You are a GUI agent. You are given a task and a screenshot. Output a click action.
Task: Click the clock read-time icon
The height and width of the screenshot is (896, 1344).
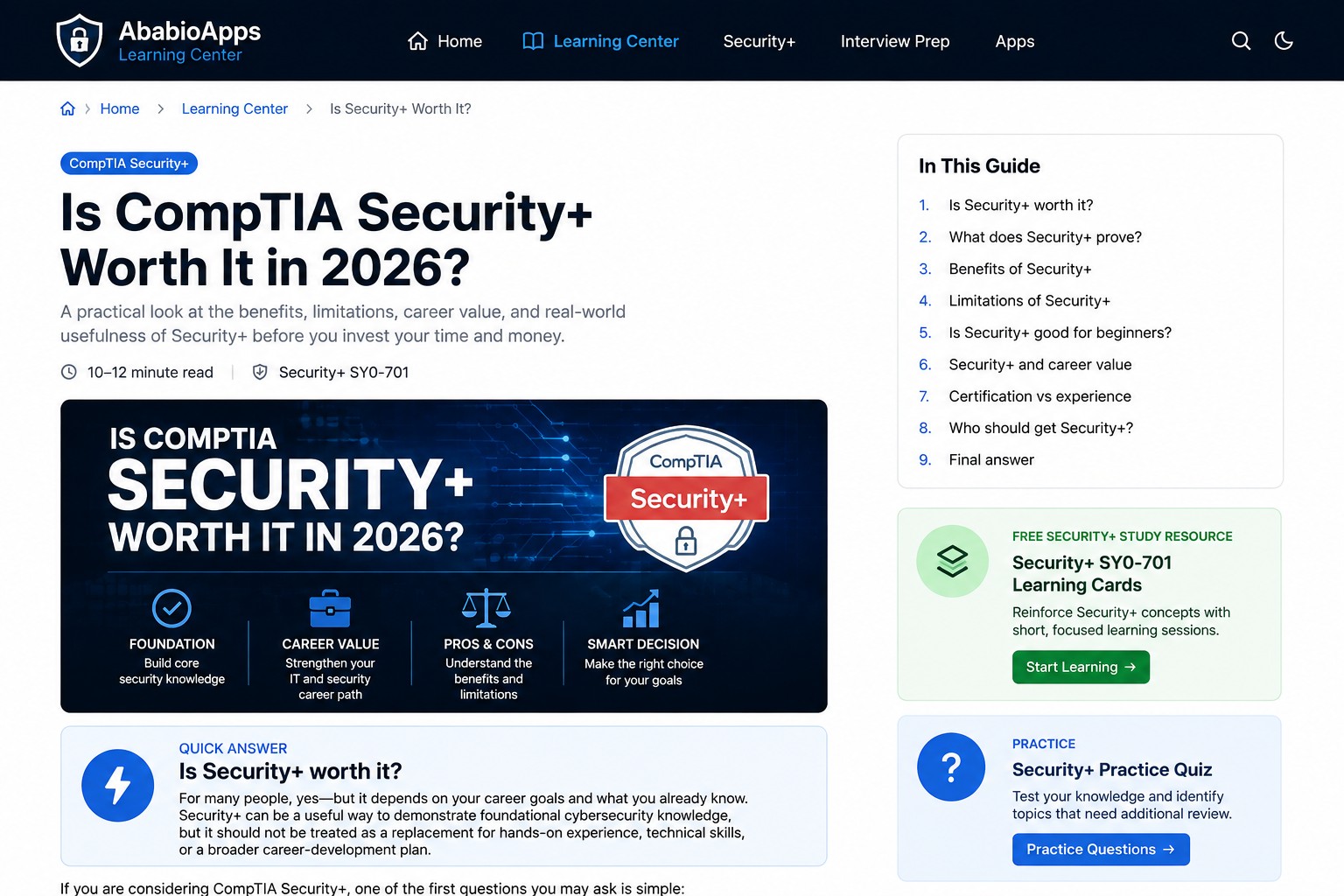click(68, 372)
